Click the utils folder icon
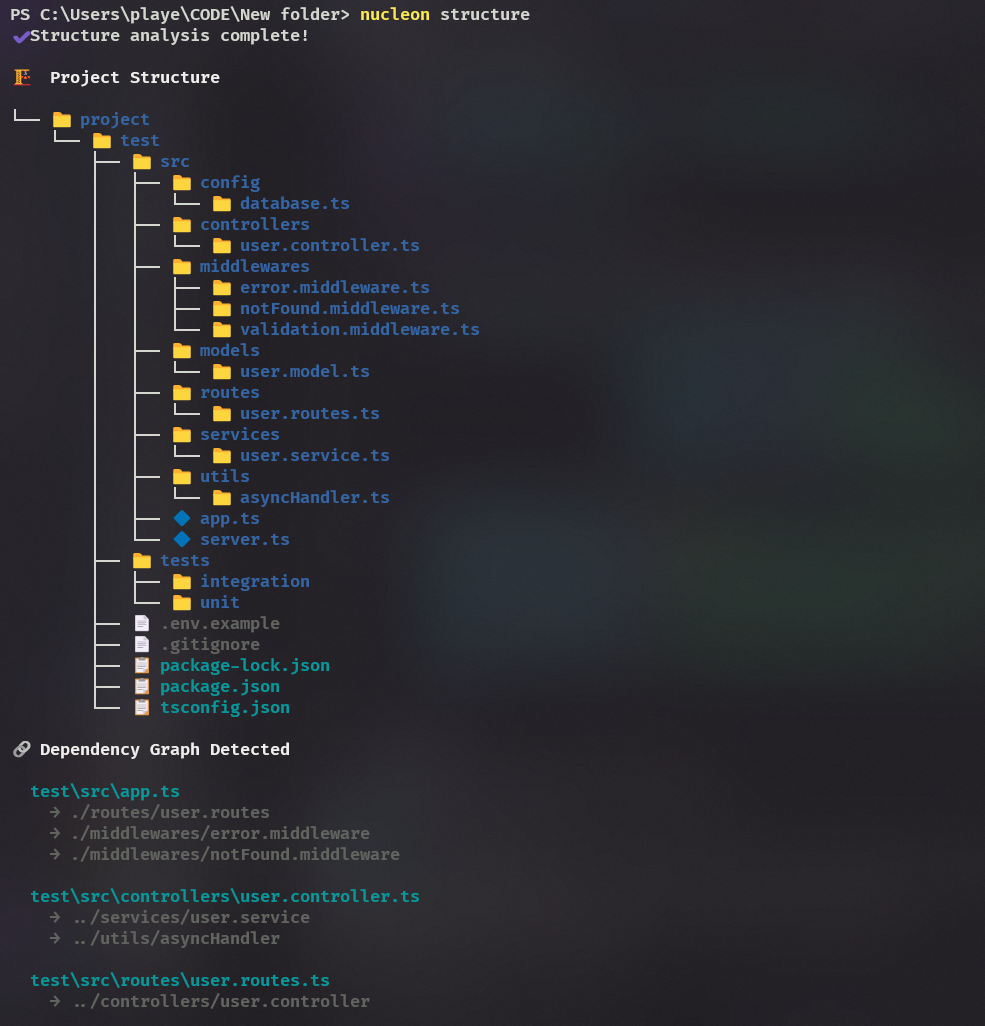Viewport: 985px width, 1026px height. (x=181, y=476)
